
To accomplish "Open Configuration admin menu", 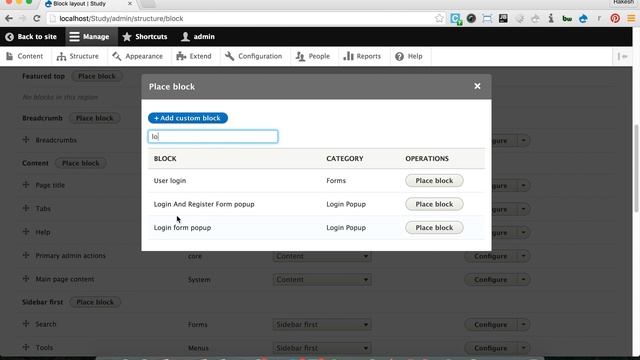I will [x=253, y=56].
